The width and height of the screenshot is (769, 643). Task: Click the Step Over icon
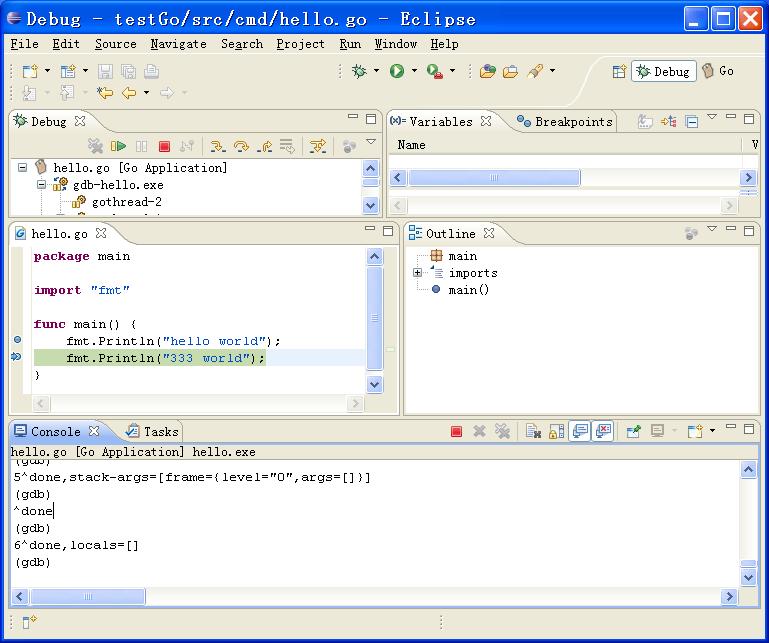point(241,146)
